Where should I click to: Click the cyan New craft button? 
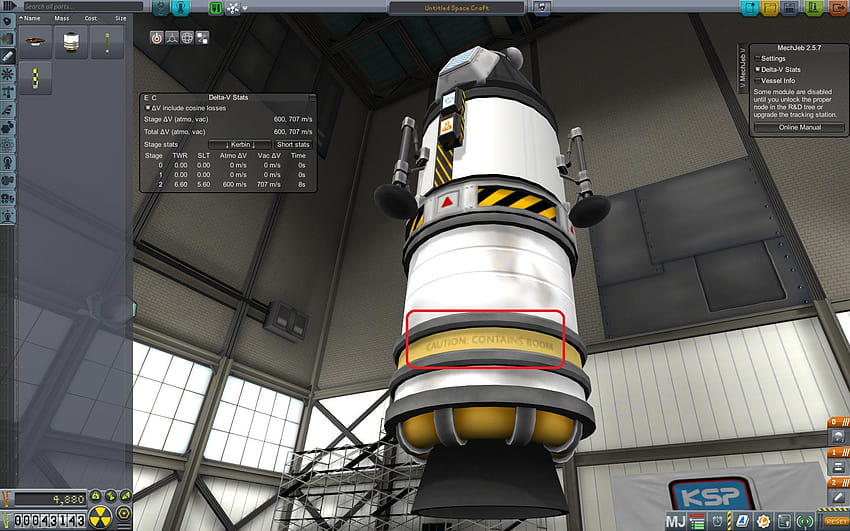(750, 8)
